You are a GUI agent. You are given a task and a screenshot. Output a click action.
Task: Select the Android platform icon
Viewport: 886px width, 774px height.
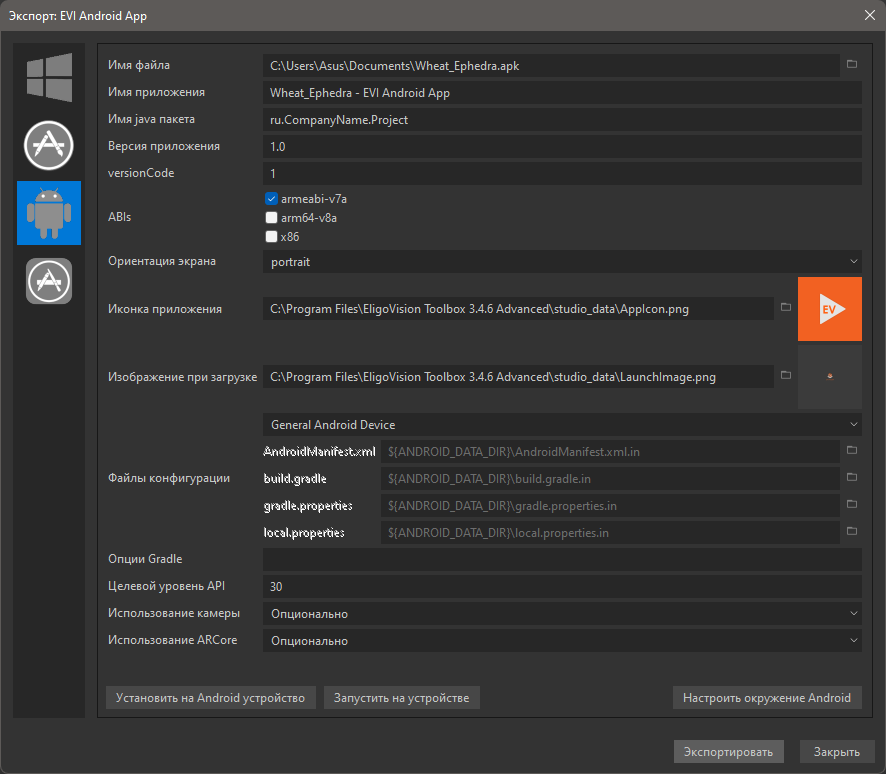click(x=49, y=213)
